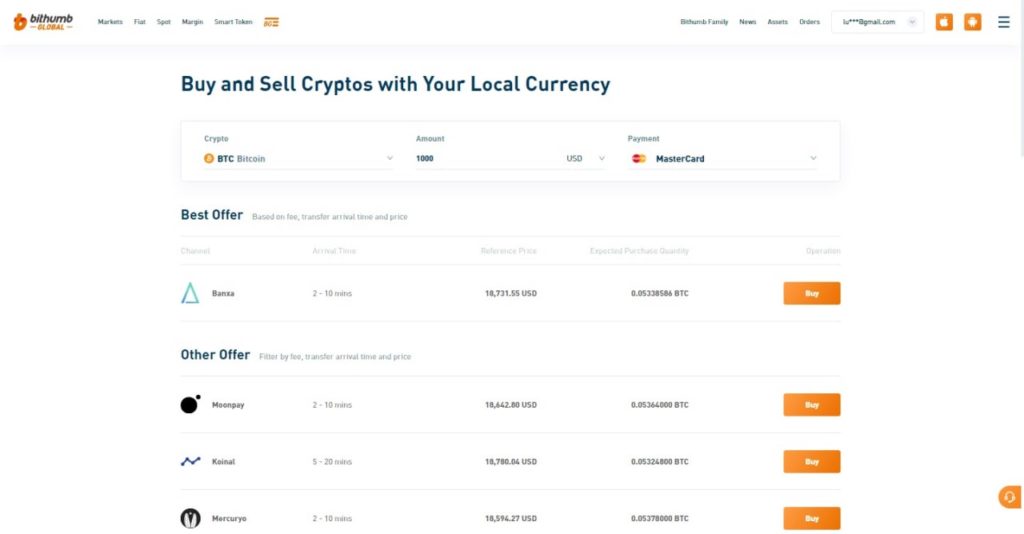
Task: Click Buy button for Banxa offer
Action: click(811, 293)
